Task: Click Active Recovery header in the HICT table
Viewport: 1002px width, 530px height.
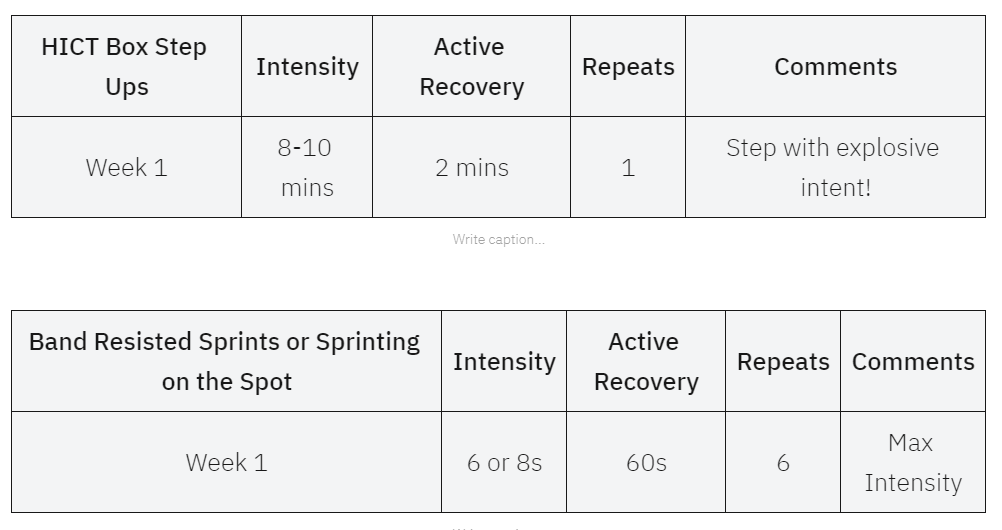Action: (x=471, y=67)
